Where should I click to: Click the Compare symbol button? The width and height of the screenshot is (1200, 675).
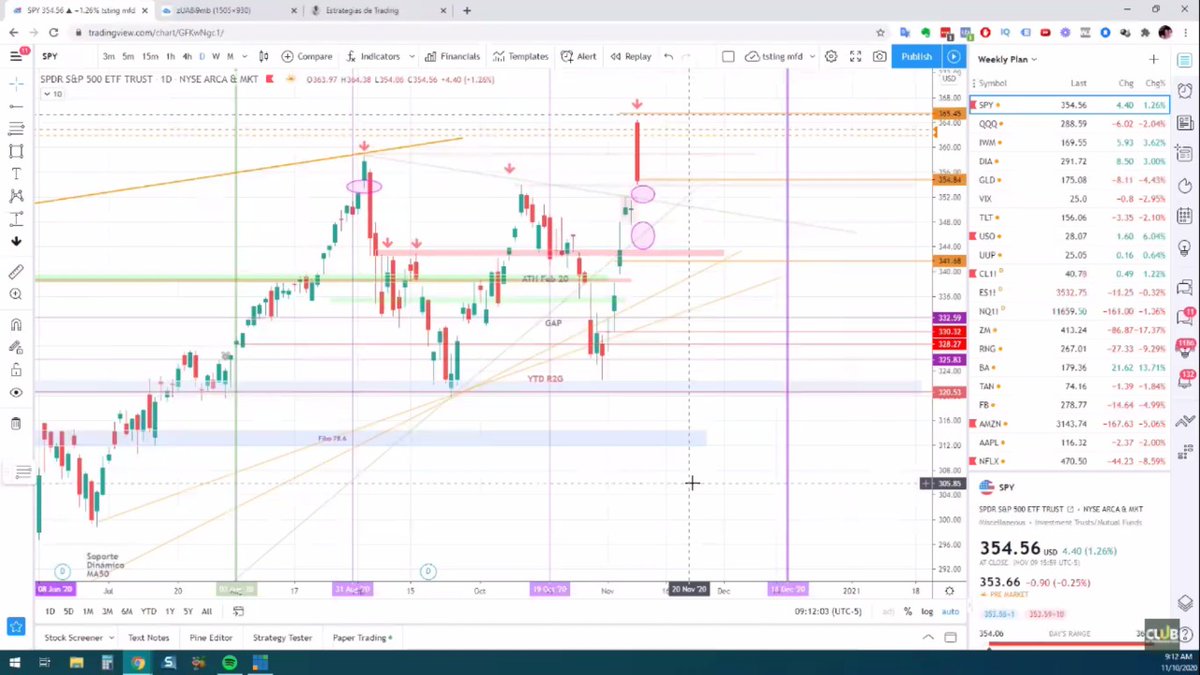point(307,57)
